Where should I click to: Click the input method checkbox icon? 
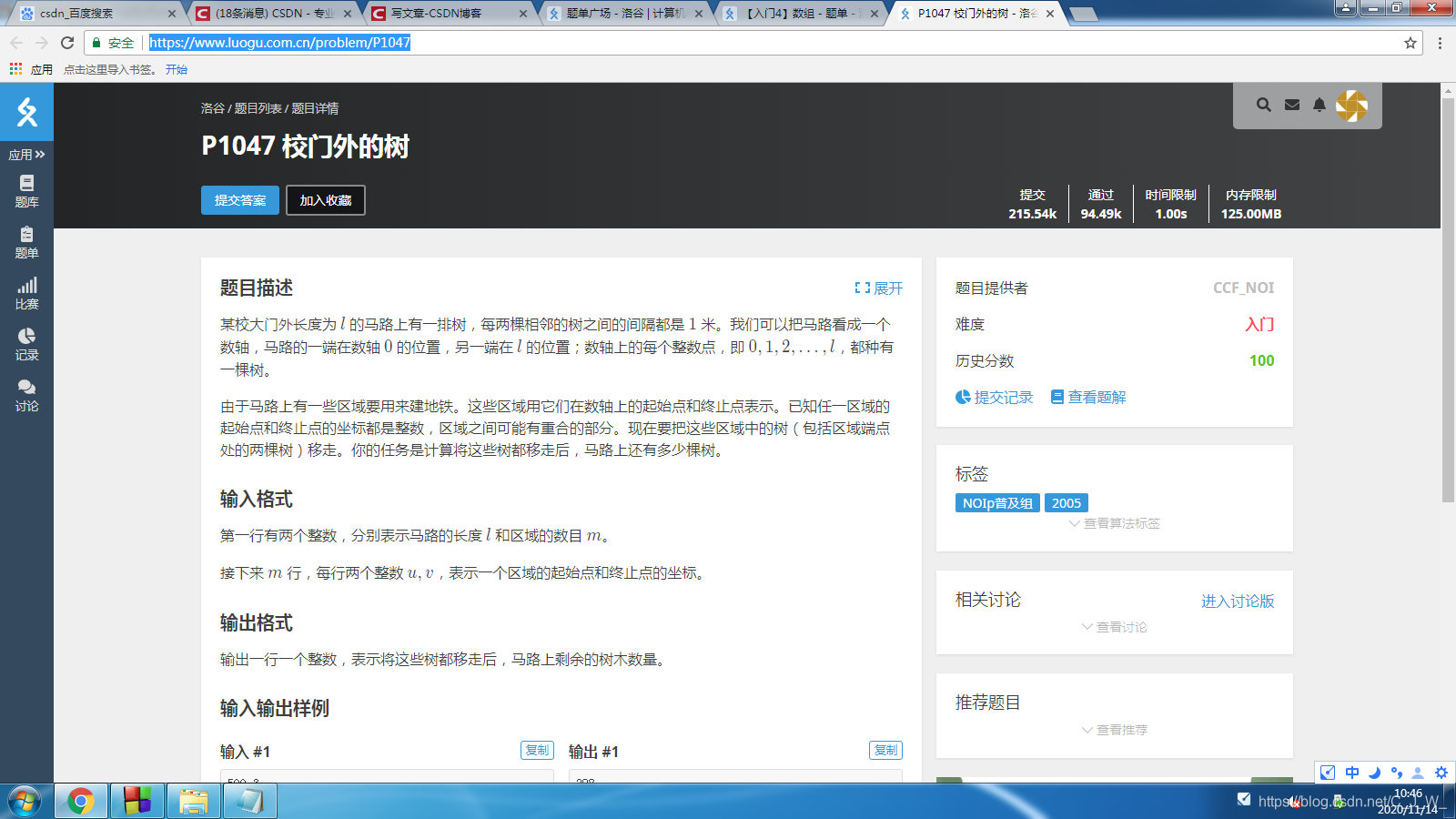(x=1328, y=773)
